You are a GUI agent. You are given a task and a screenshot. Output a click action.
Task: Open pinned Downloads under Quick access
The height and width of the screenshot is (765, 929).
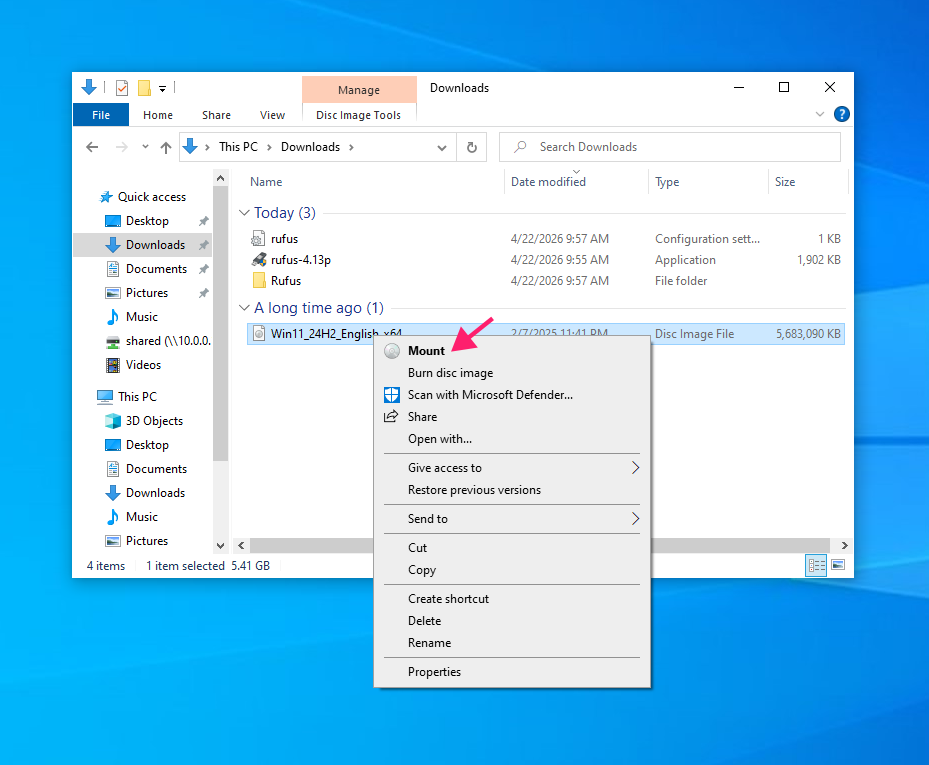(x=155, y=245)
